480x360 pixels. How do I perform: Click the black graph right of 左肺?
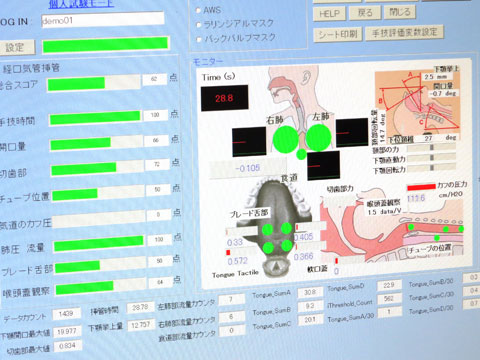coord(352,133)
